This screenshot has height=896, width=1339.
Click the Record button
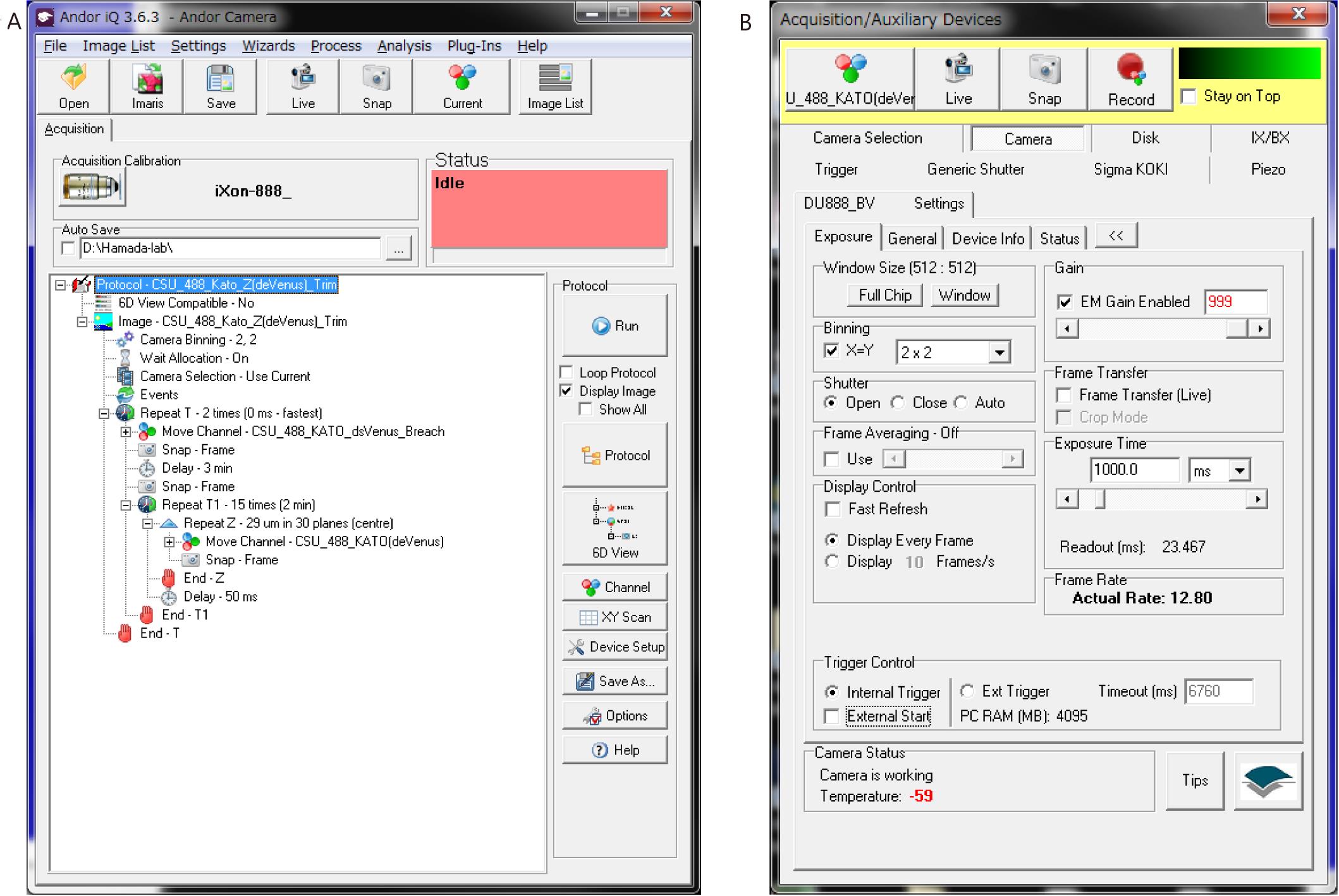(1130, 78)
